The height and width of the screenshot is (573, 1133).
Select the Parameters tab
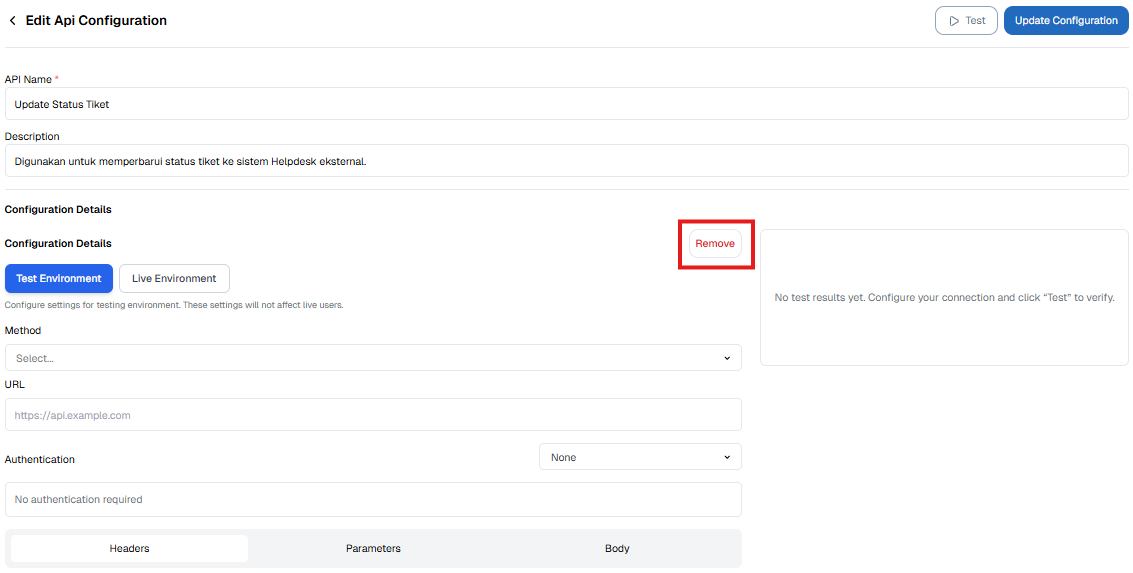pyautogui.click(x=373, y=548)
